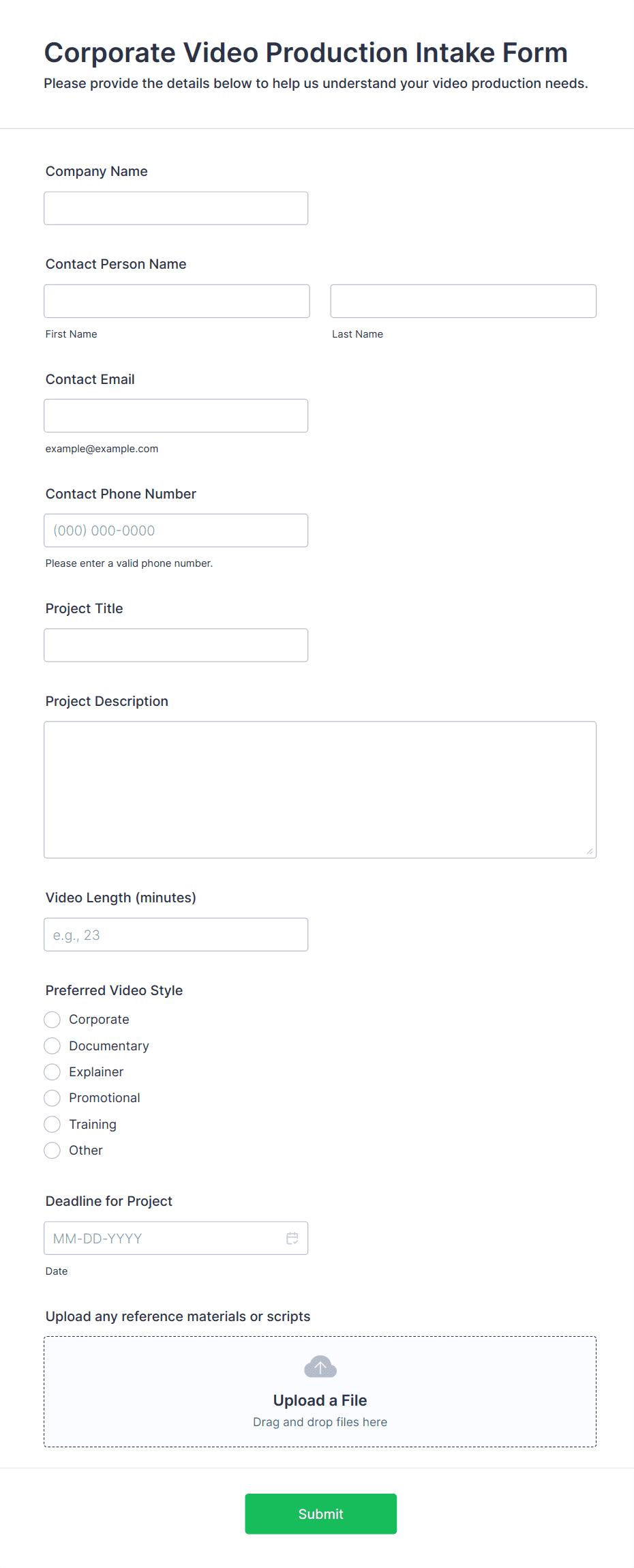Grab the Project Description resize handle
This screenshot has width=634, height=1568.
590,851
